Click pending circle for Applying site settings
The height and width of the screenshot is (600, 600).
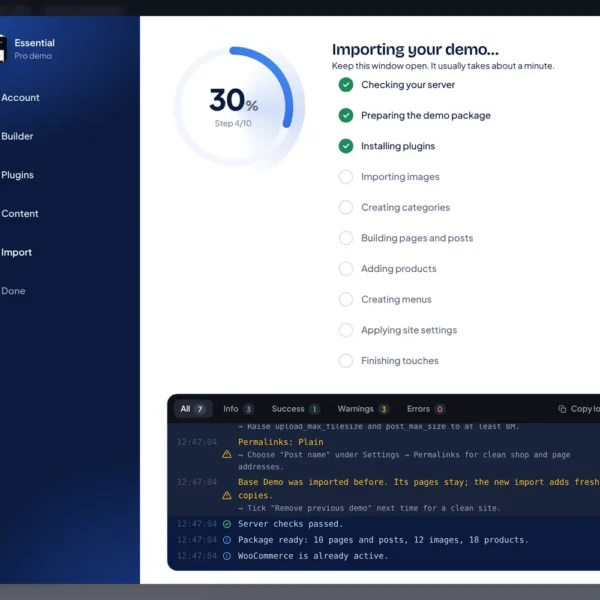346,330
